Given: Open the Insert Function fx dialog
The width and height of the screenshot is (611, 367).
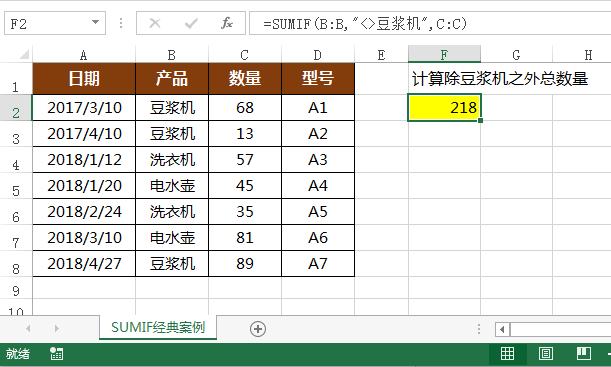Looking at the screenshot, I should 227,23.
